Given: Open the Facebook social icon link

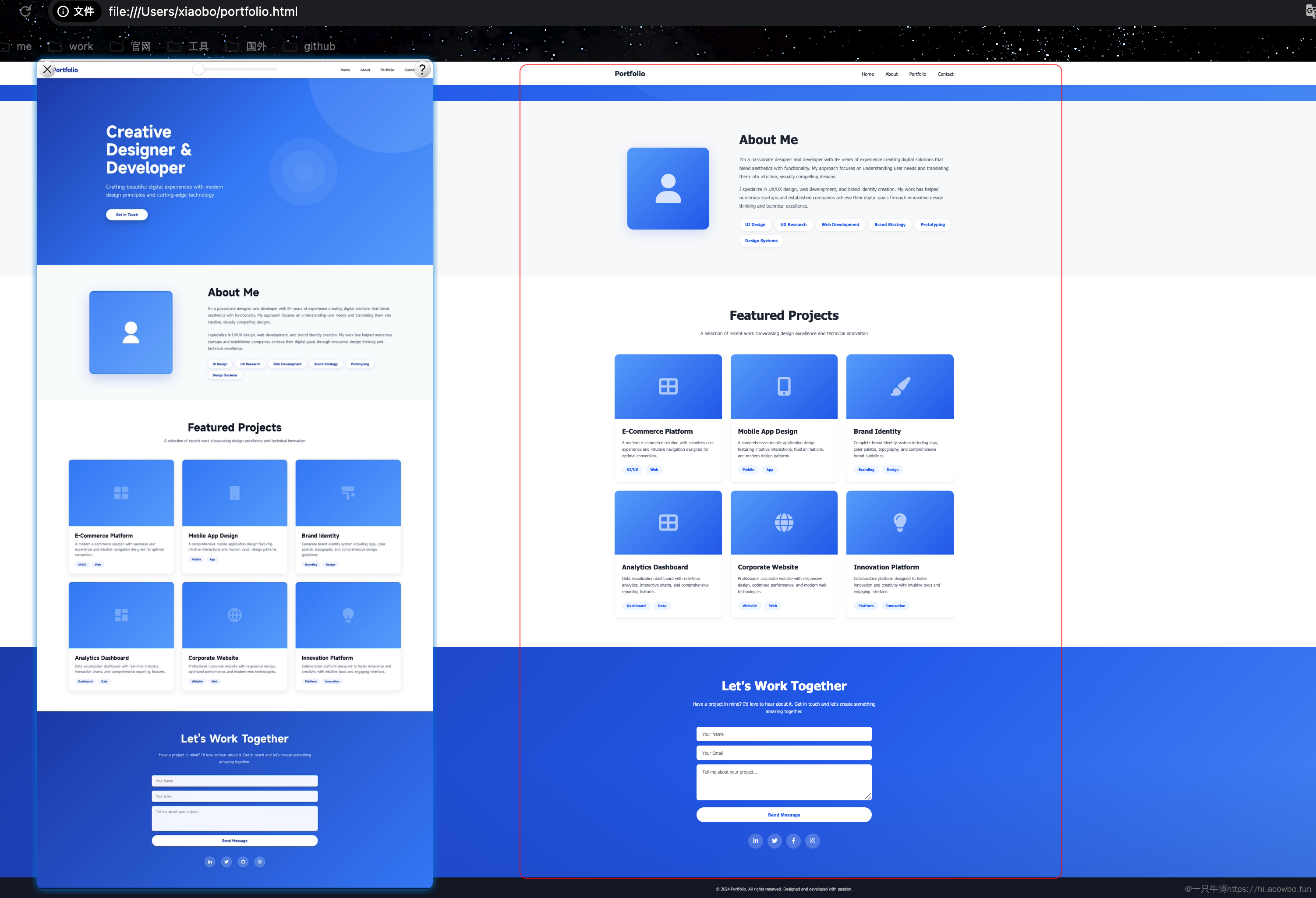Looking at the screenshot, I should (x=793, y=841).
